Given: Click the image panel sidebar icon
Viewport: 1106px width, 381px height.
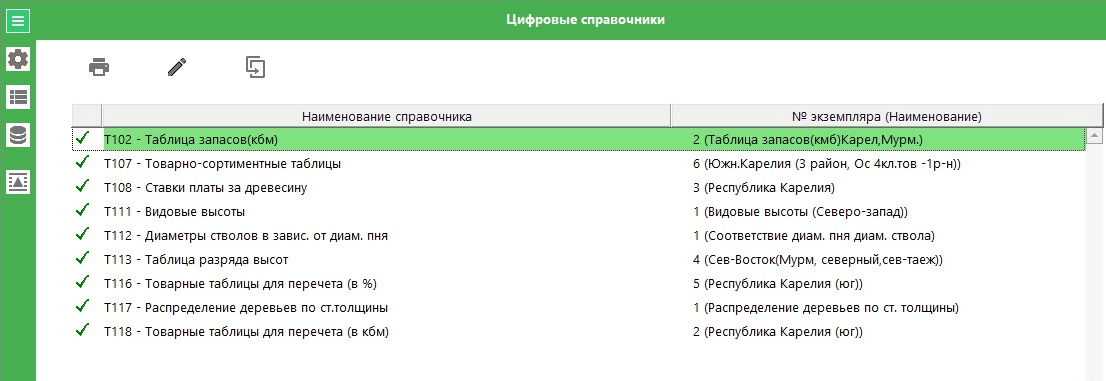Looking at the screenshot, I should click(18, 181).
